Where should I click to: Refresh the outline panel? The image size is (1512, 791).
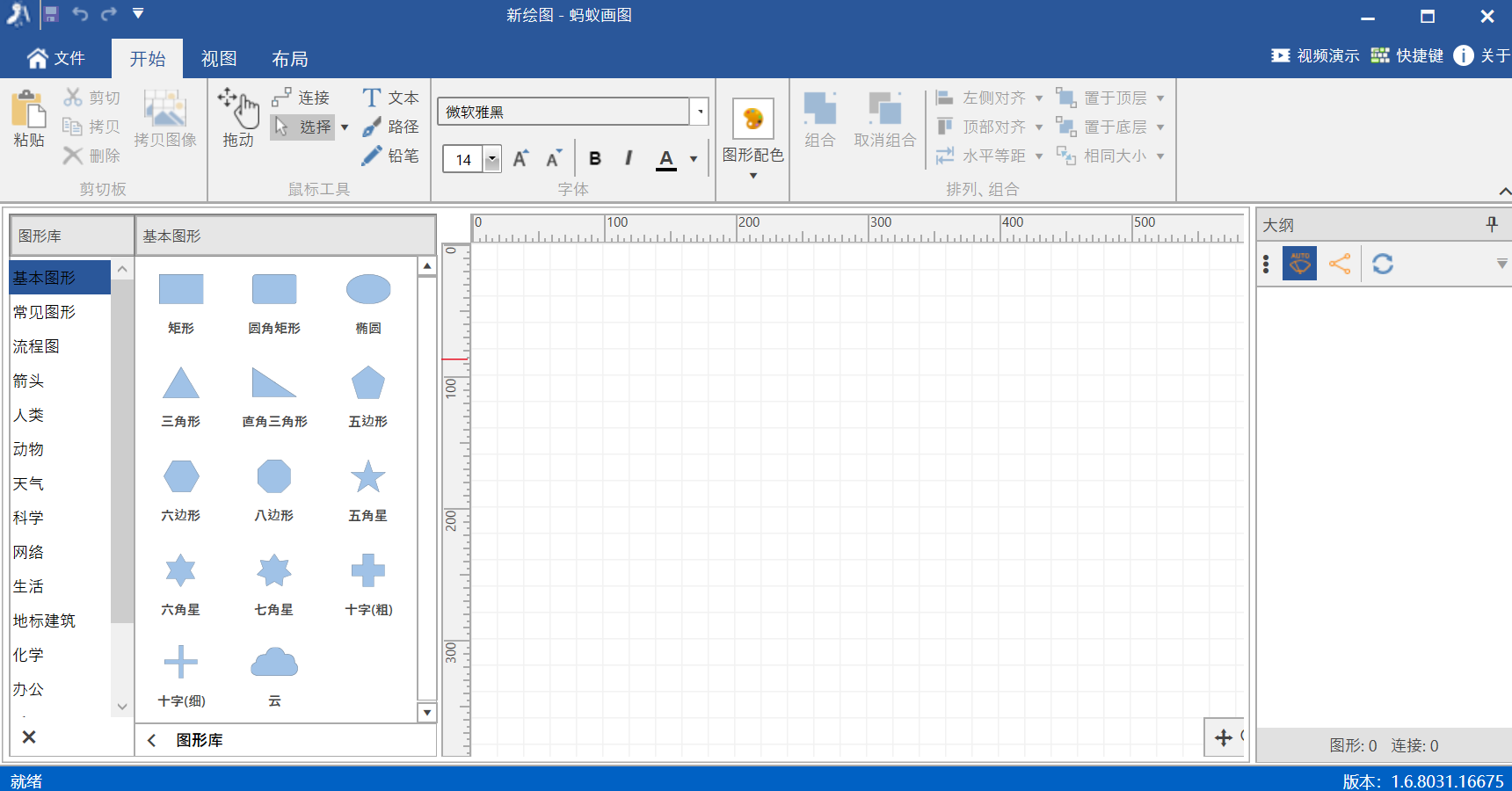(x=1383, y=264)
